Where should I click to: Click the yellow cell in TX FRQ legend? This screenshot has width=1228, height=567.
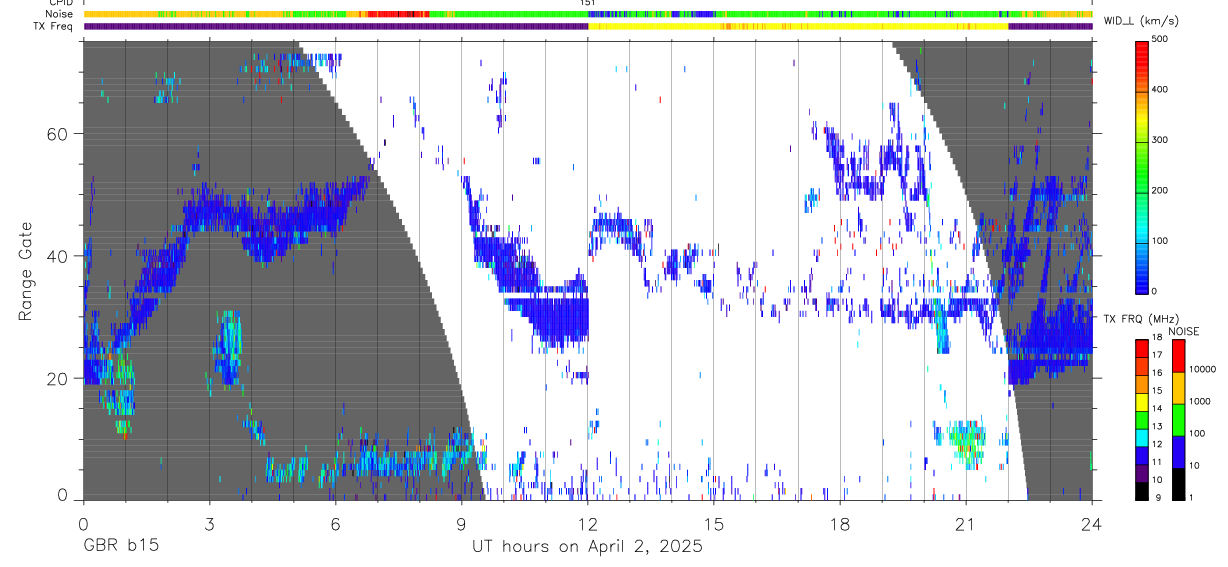1141,400
